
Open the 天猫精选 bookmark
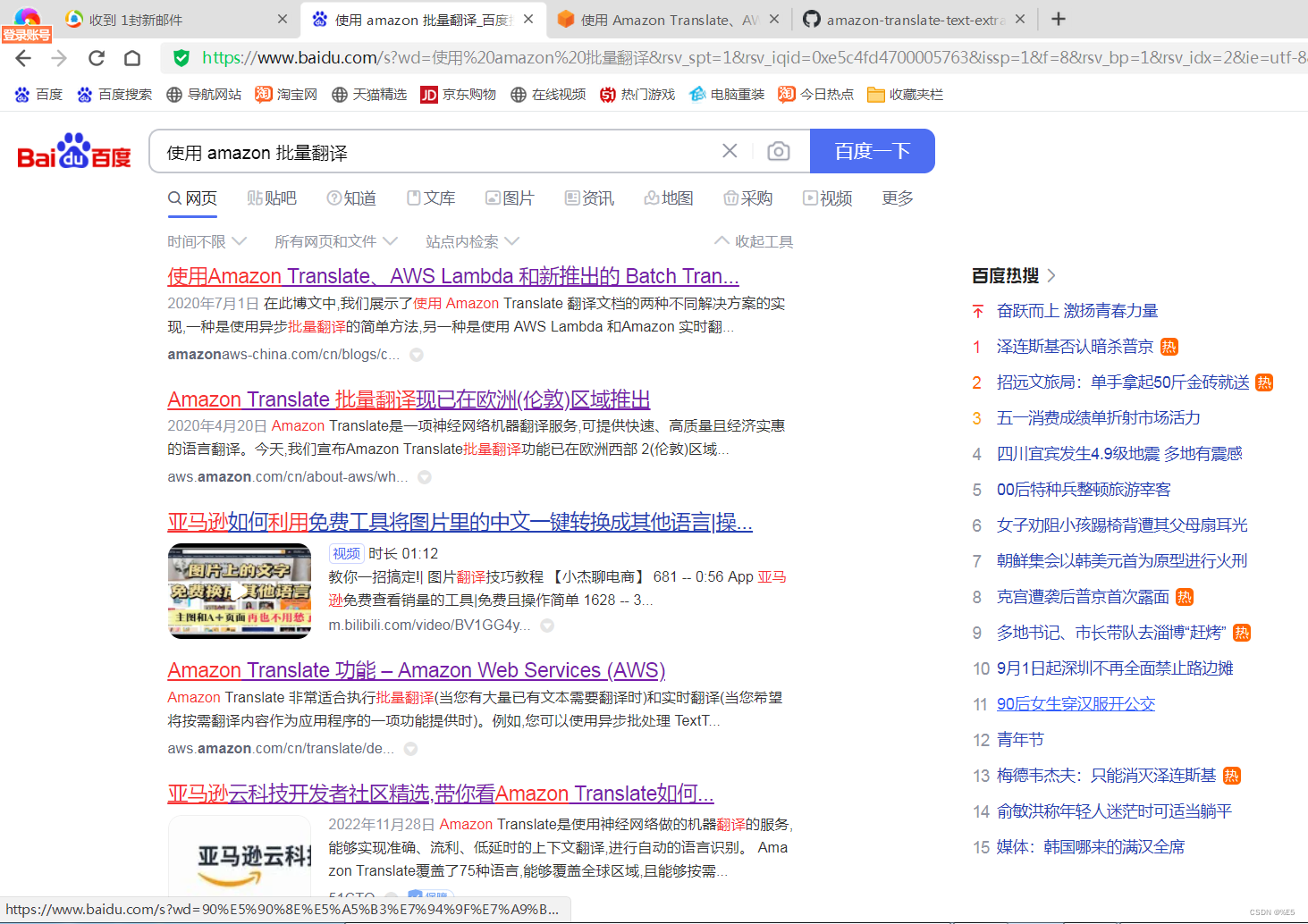[x=369, y=94]
